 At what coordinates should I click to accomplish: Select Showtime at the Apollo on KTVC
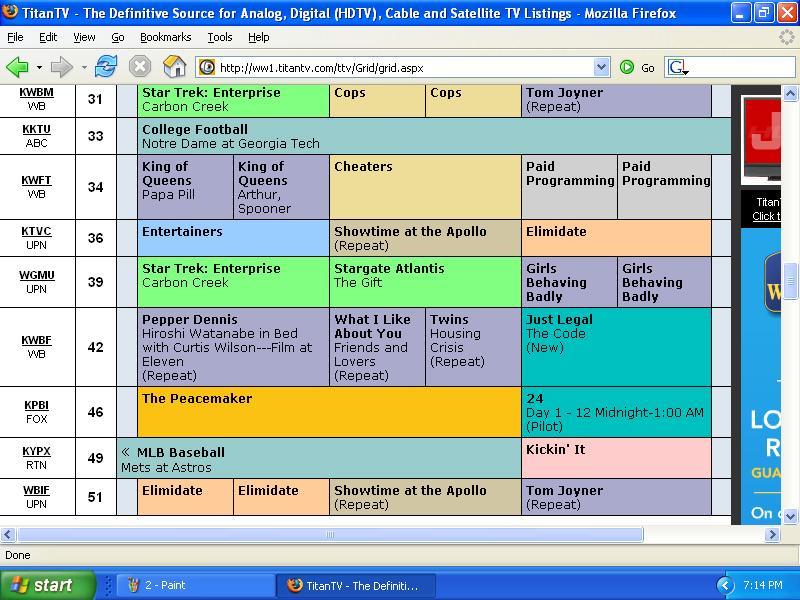(426, 238)
